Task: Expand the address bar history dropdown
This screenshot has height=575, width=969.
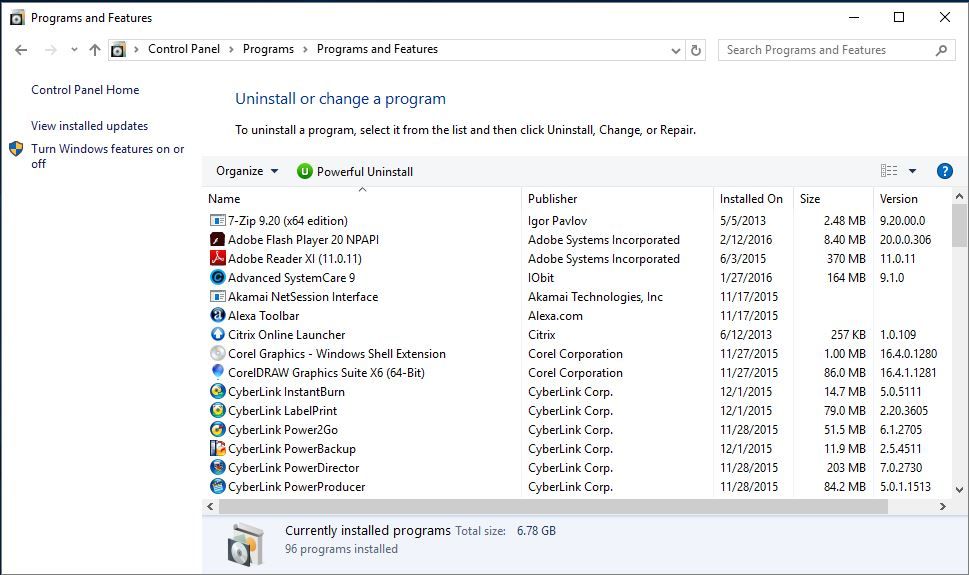Action: [677, 50]
